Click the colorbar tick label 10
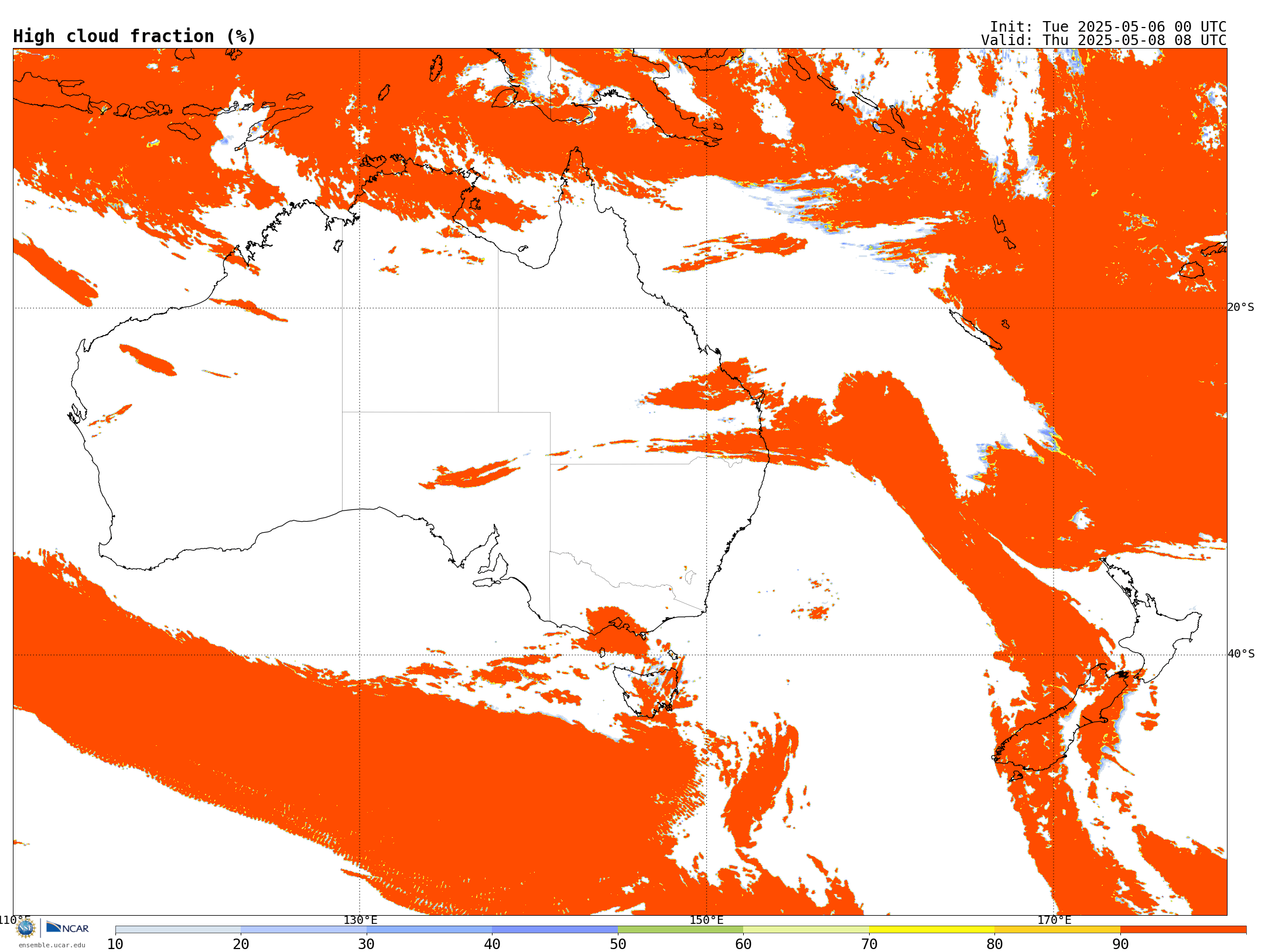Image resolution: width=1265 pixels, height=952 pixels. (x=115, y=944)
